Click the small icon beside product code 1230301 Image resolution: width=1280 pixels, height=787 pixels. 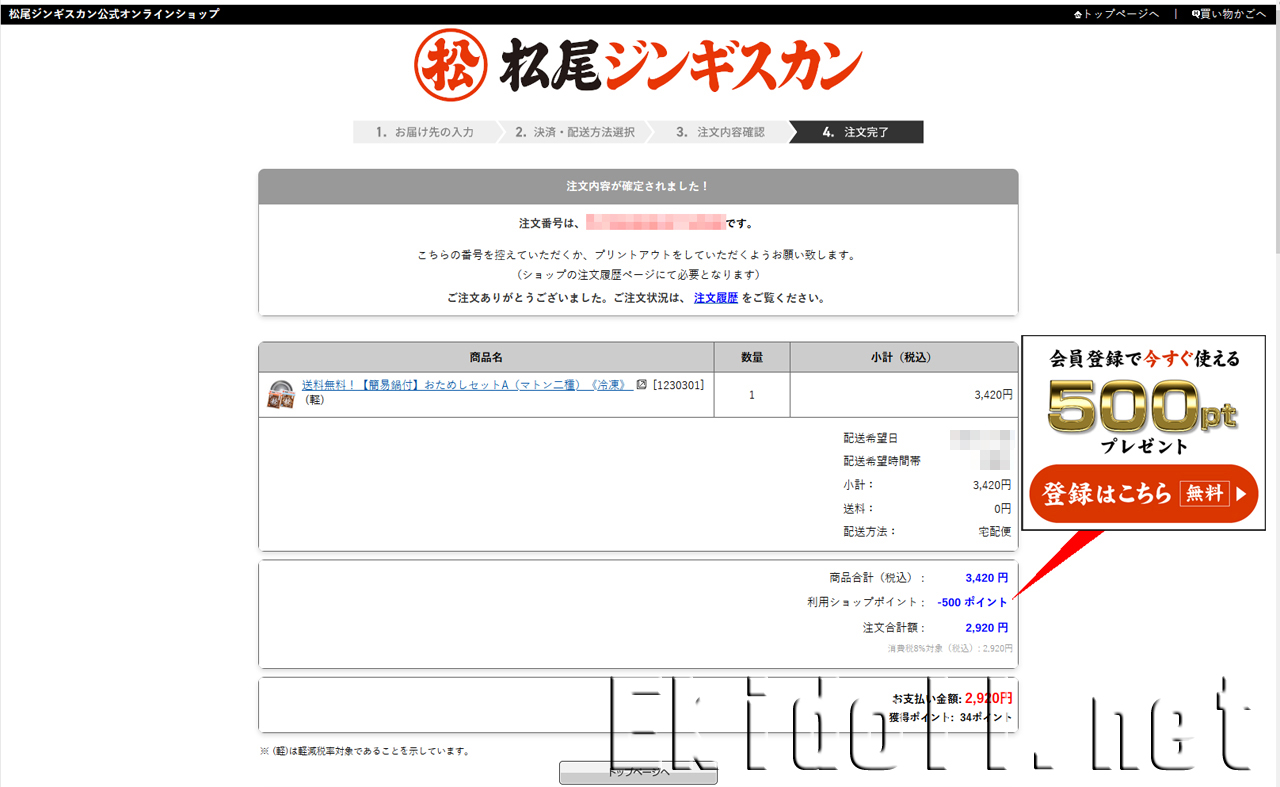click(x=642, y=385)
